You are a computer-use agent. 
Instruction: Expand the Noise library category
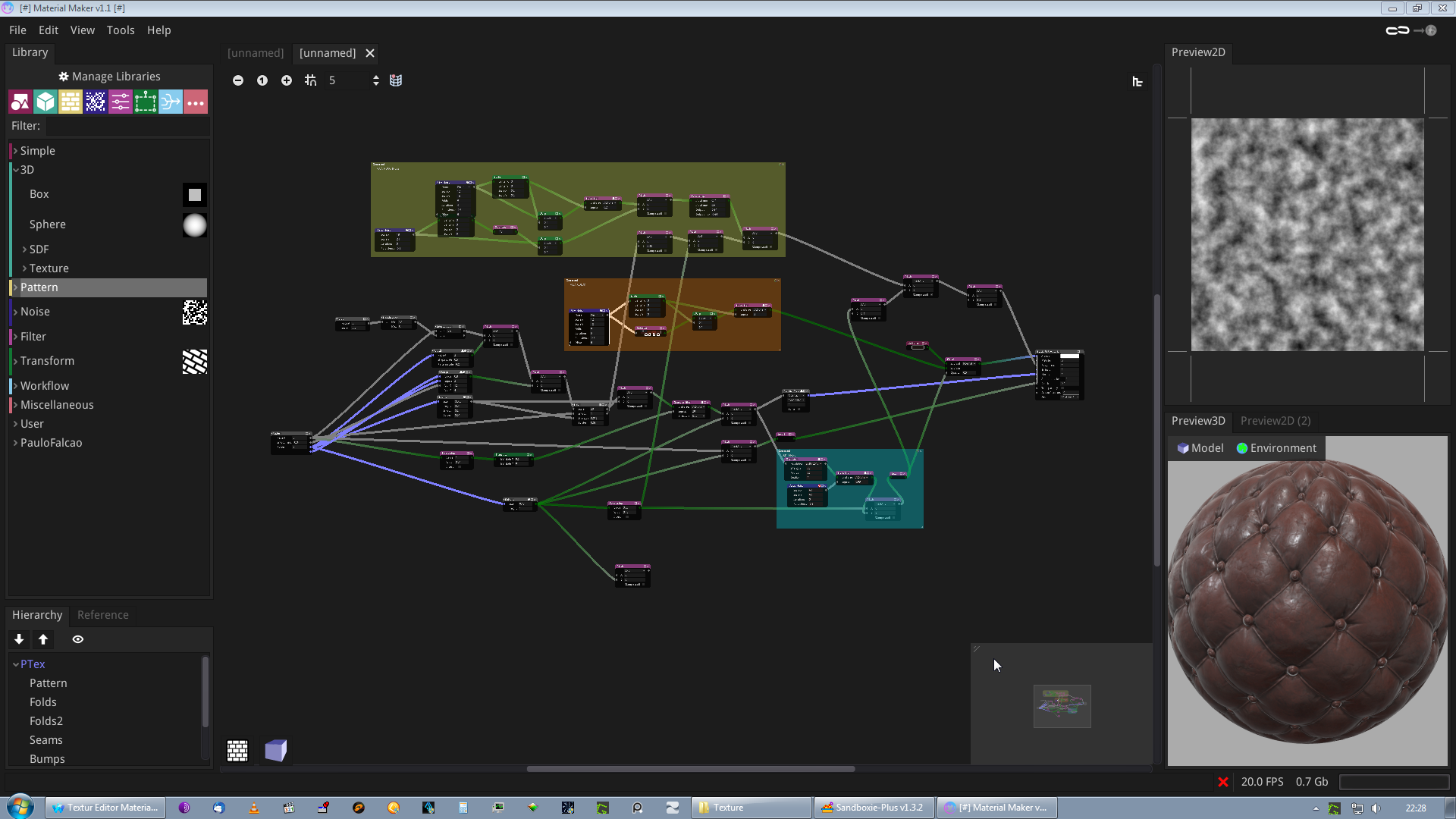click(x=15, y=312)
